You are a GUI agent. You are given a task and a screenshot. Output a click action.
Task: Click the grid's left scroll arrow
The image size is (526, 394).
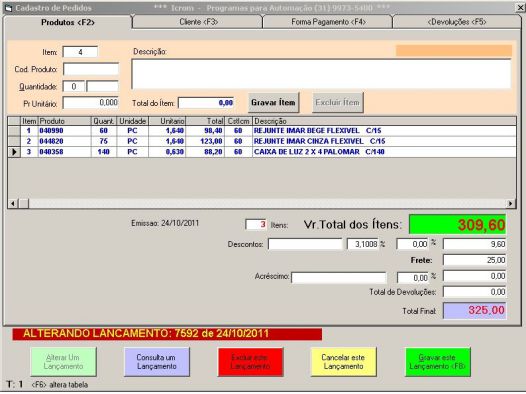pyautogui.click(x=13, y=203)
